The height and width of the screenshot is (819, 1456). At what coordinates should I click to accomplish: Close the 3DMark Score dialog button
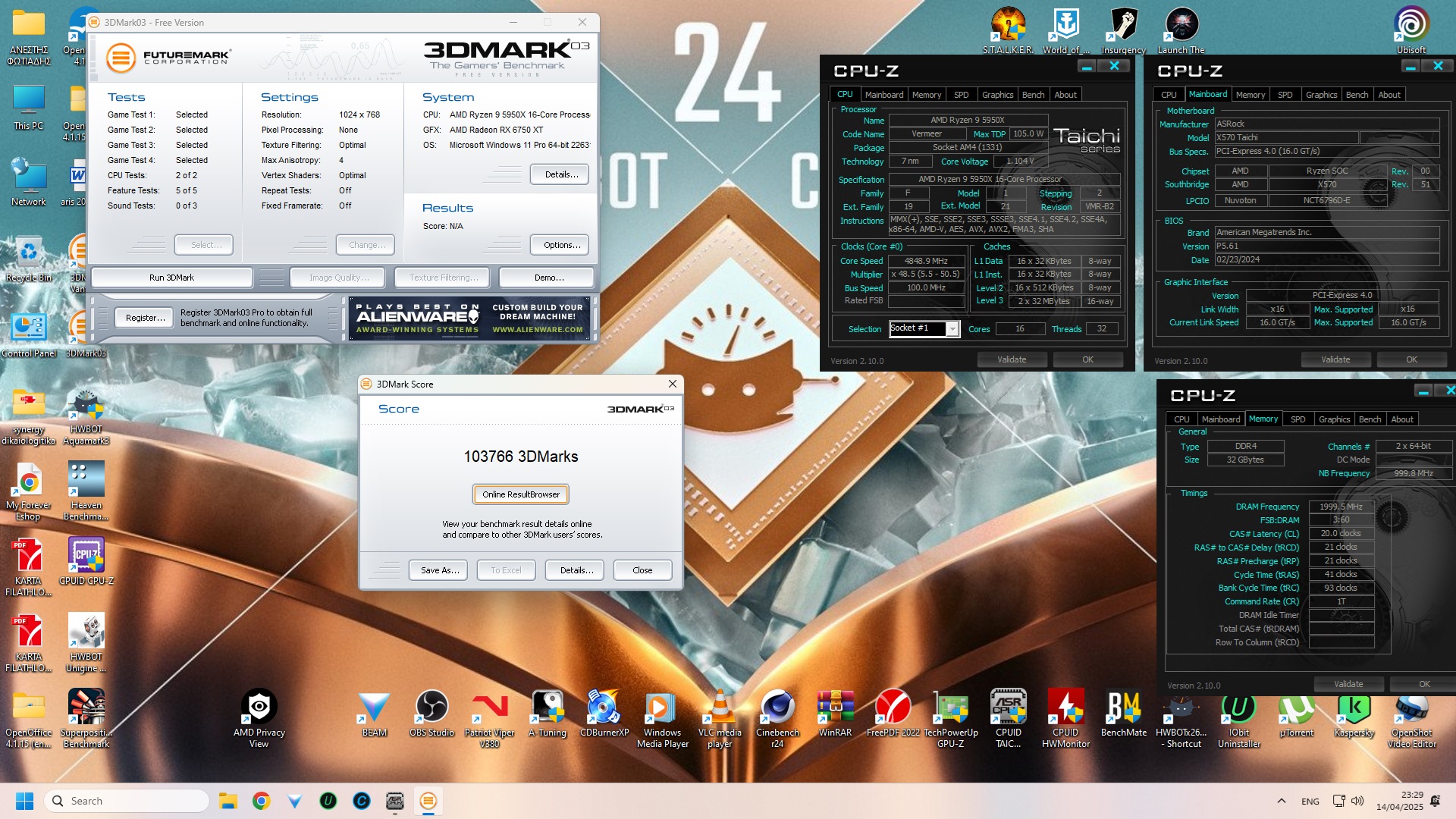click(x=642, y=570)
